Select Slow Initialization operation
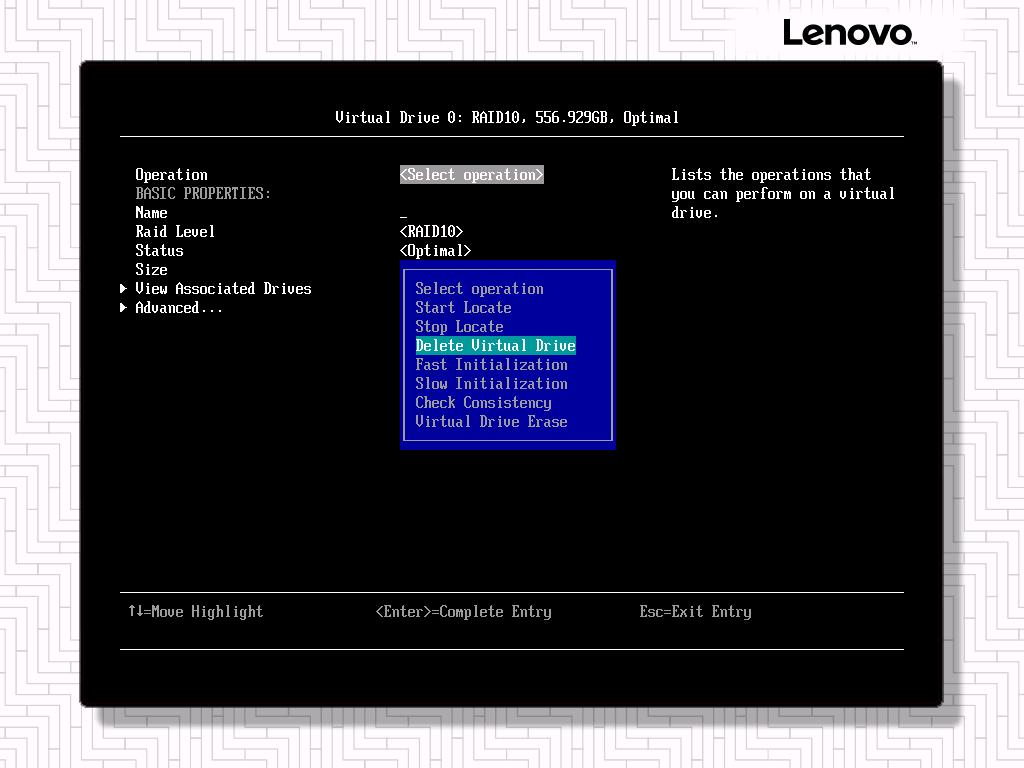This screenshot has height=768, width=1024. (x=491, y=384)
